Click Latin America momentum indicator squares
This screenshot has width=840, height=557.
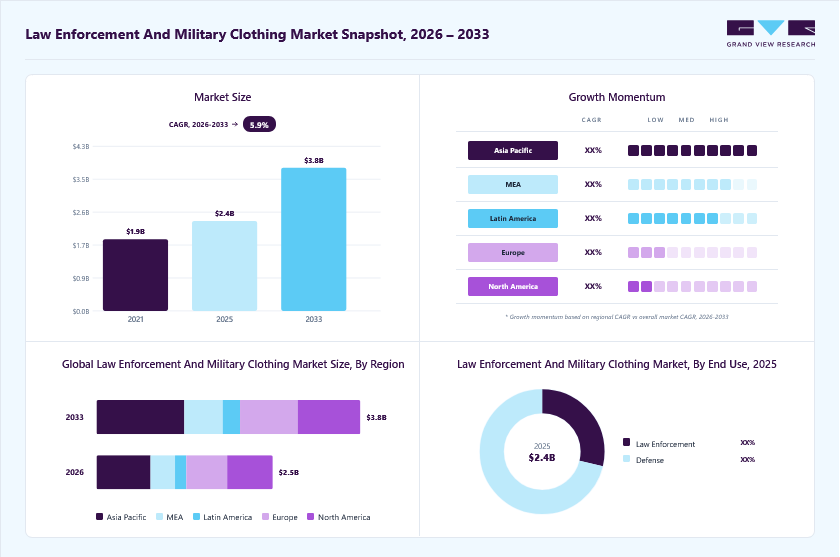pos(692,219)
